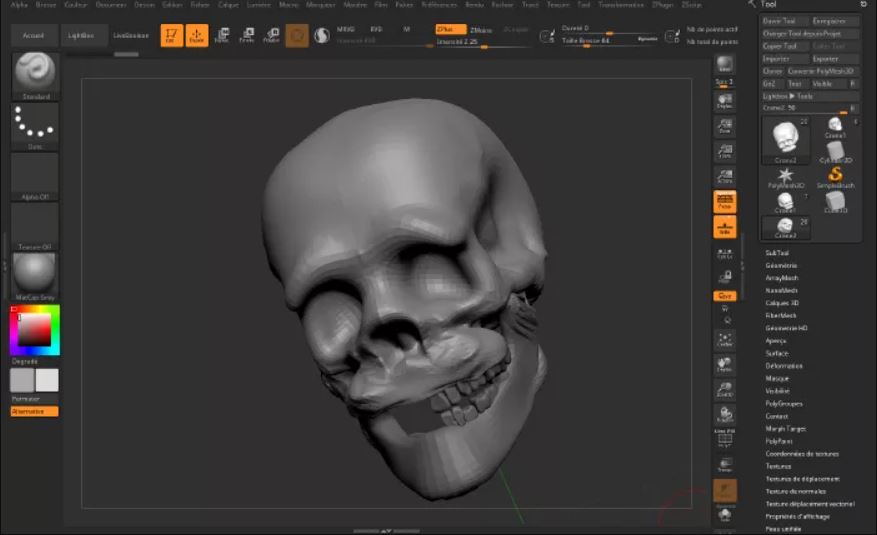Open the Couleur menu

[x=76, y=4]
